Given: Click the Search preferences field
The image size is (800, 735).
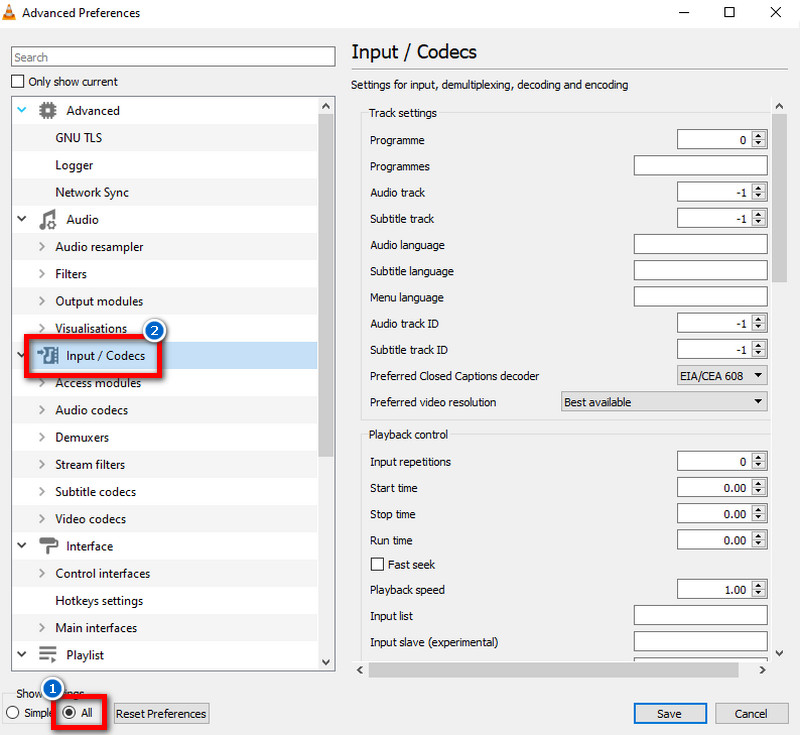Looking at the screenshot, I should 173,57.
